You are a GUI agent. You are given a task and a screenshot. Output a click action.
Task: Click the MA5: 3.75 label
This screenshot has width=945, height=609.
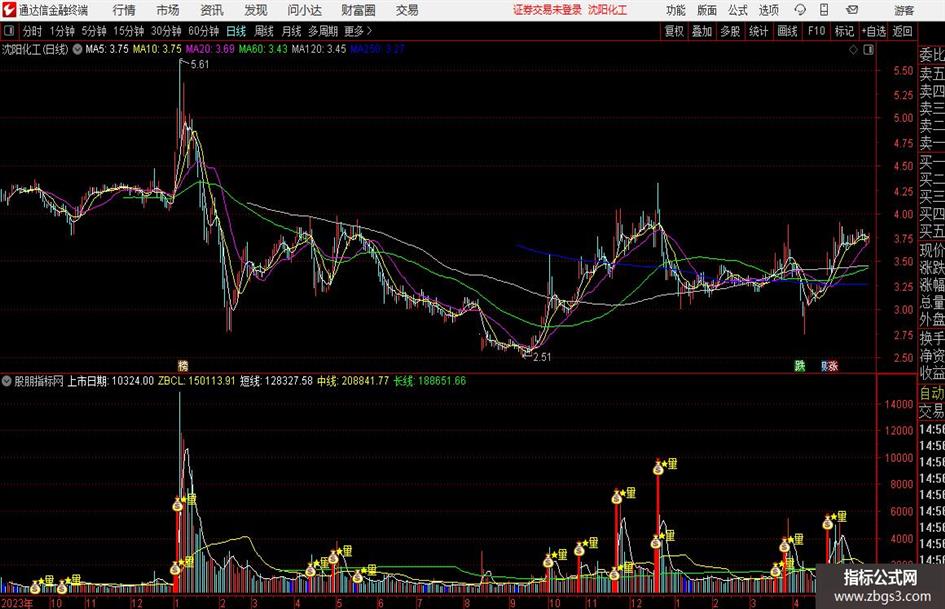coord(107,49)
